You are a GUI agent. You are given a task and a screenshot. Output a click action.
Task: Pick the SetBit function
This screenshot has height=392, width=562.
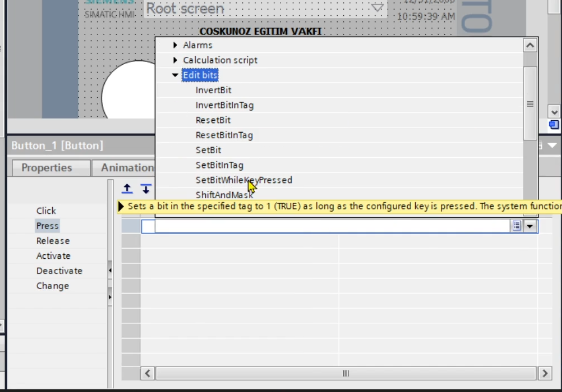point(208,150)
